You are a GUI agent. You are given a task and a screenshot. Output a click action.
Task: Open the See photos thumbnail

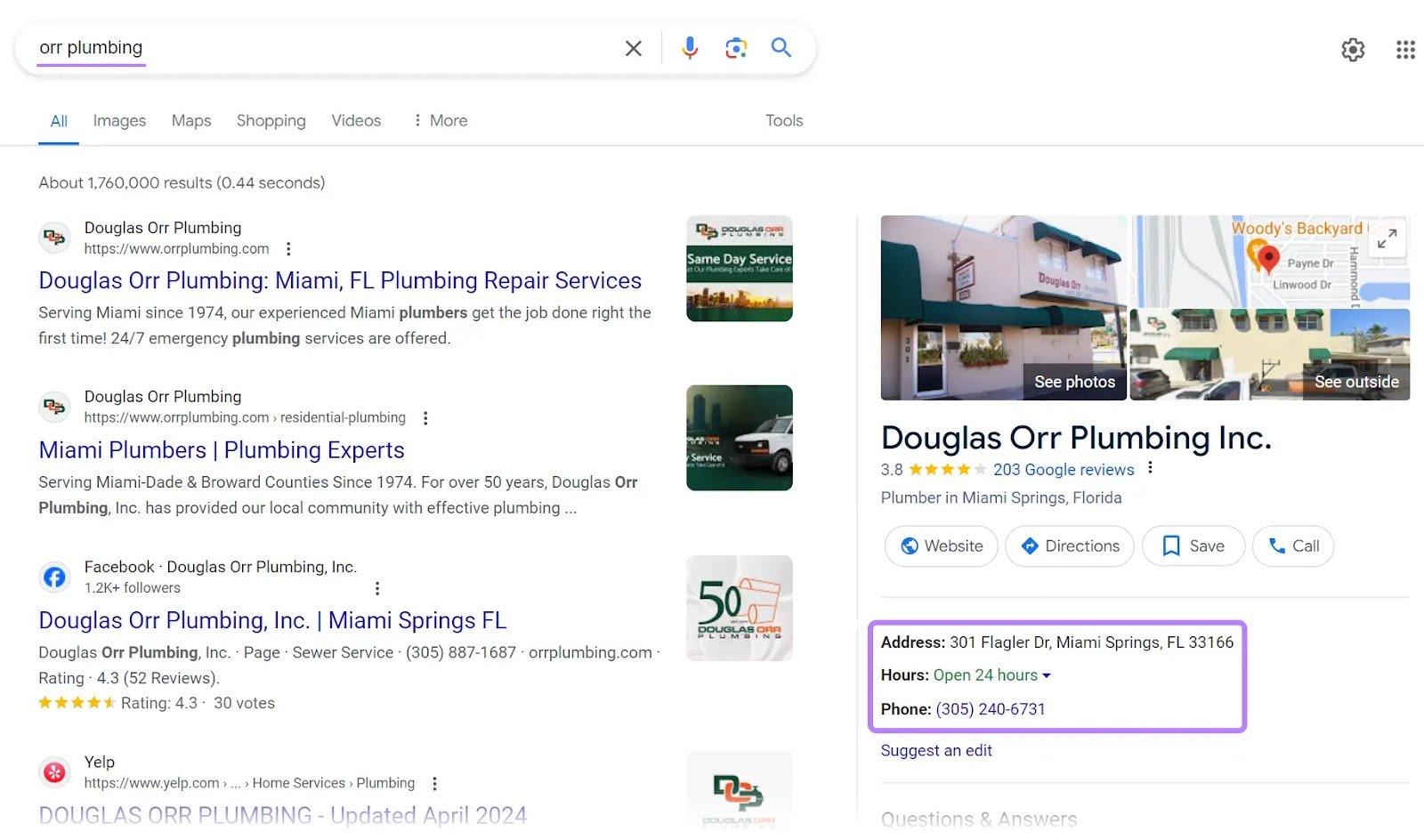click(x=1073, y=381)
